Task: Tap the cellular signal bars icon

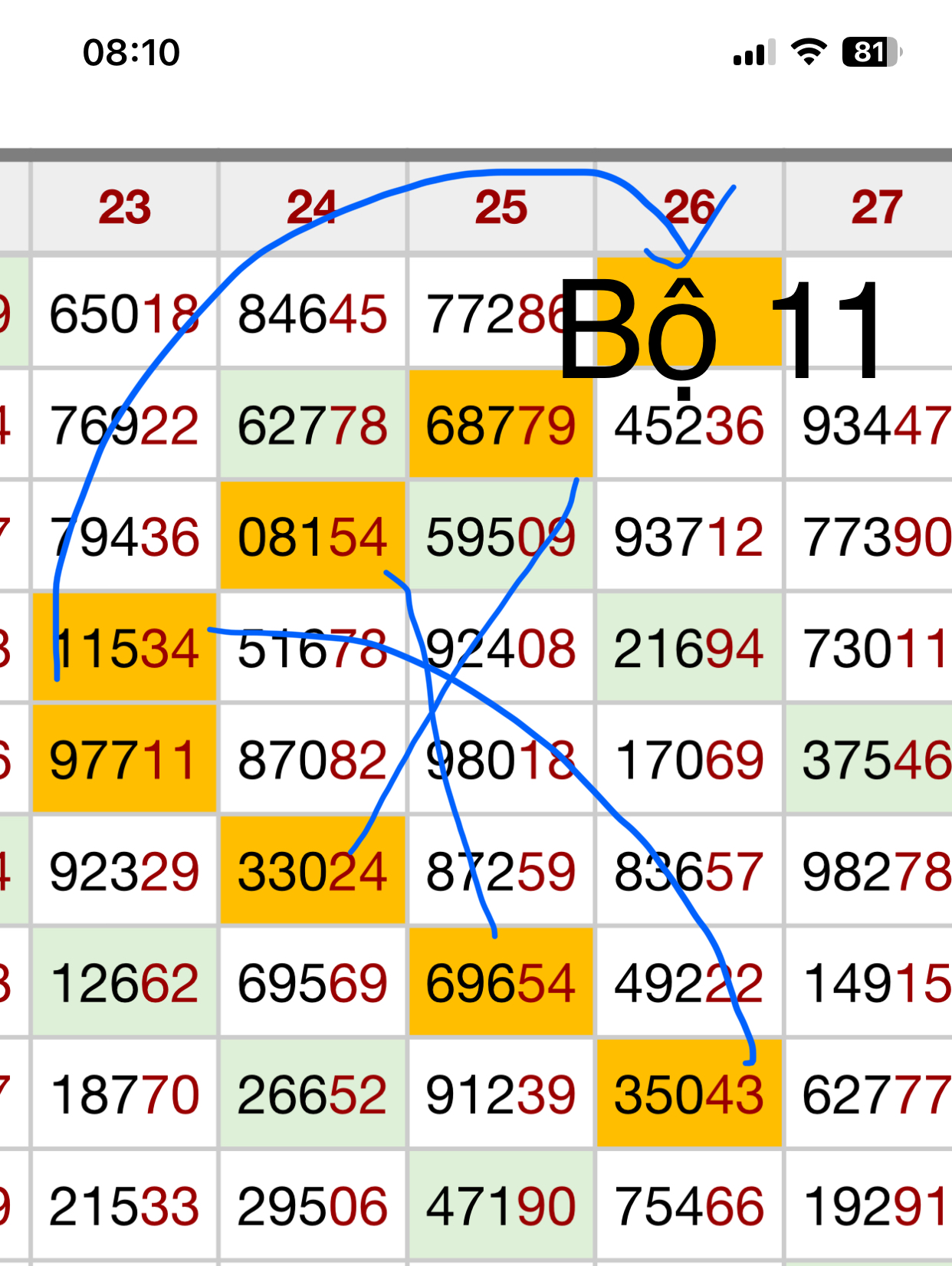Action: 753,53
